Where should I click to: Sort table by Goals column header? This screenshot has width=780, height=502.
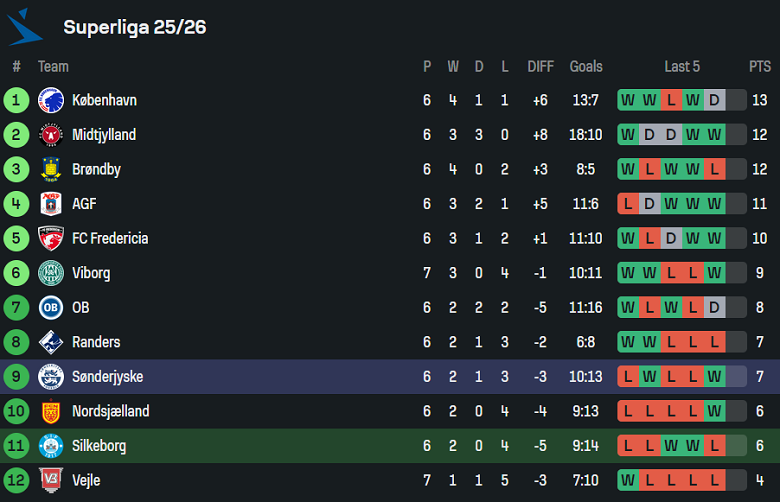point(586,67)
